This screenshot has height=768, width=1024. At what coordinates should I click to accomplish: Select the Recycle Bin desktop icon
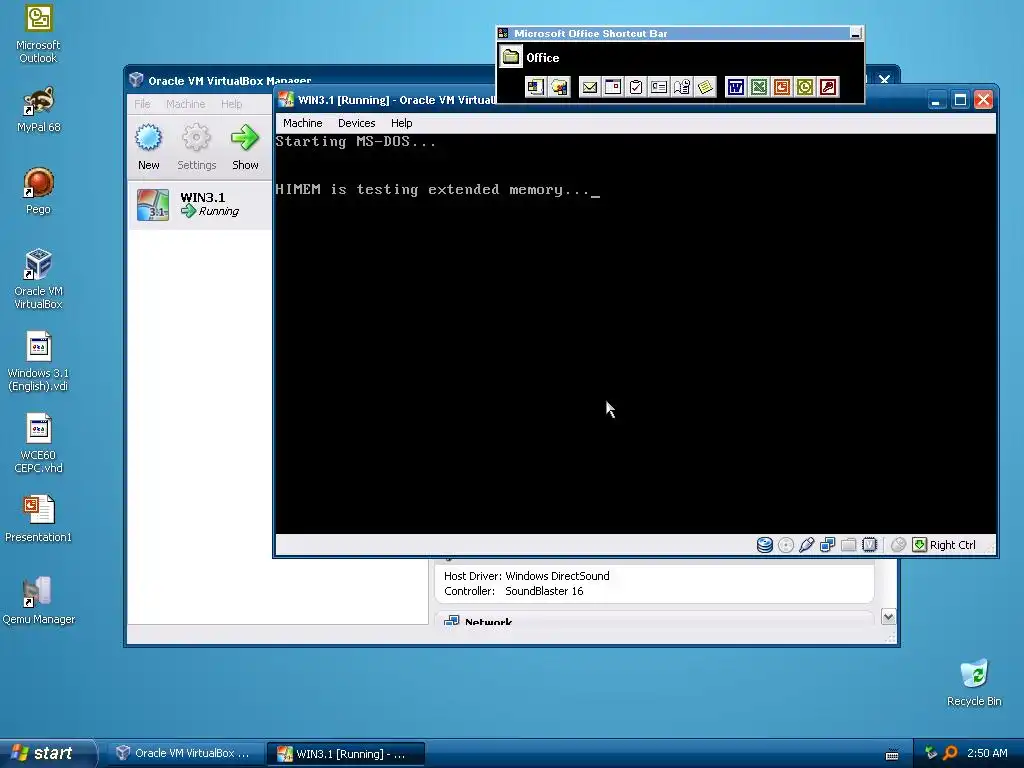974,683
